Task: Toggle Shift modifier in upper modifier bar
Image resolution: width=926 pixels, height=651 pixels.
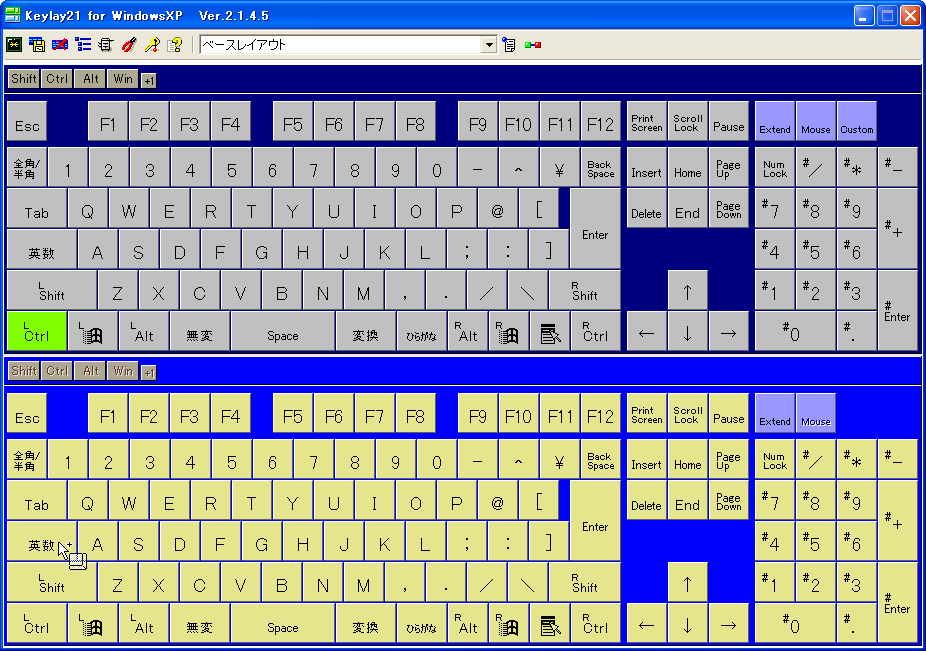Action: (24, 79)
